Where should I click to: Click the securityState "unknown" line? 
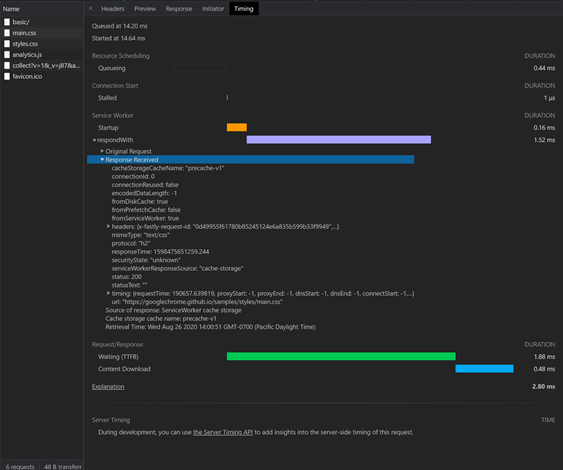146,260
